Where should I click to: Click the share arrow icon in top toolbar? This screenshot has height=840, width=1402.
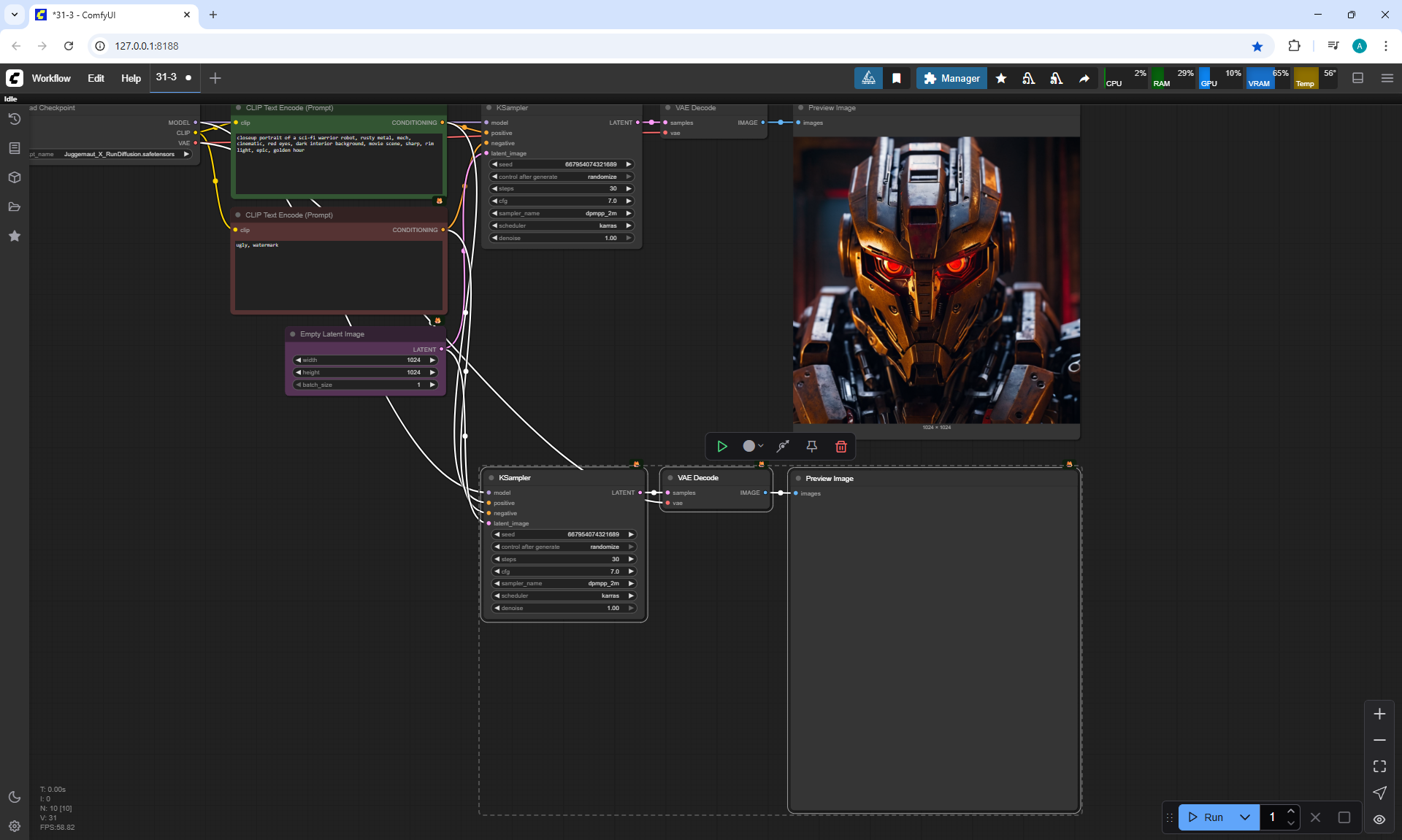(x=1084, y=78)
